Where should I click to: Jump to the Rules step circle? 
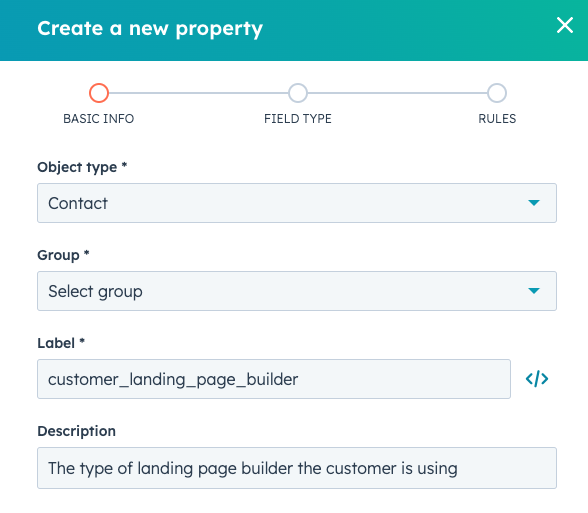click(497, 93)
